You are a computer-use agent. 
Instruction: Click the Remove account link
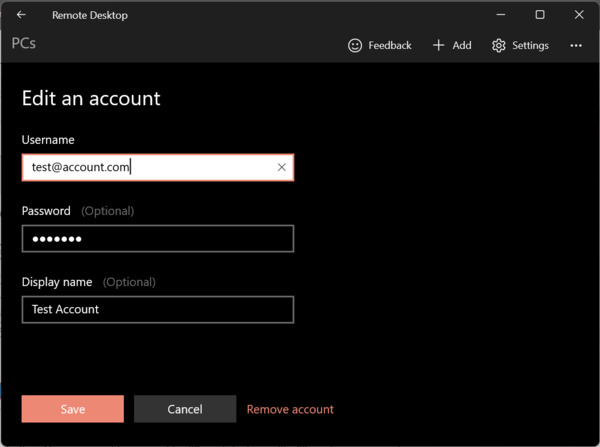click(x=290, y=409)
